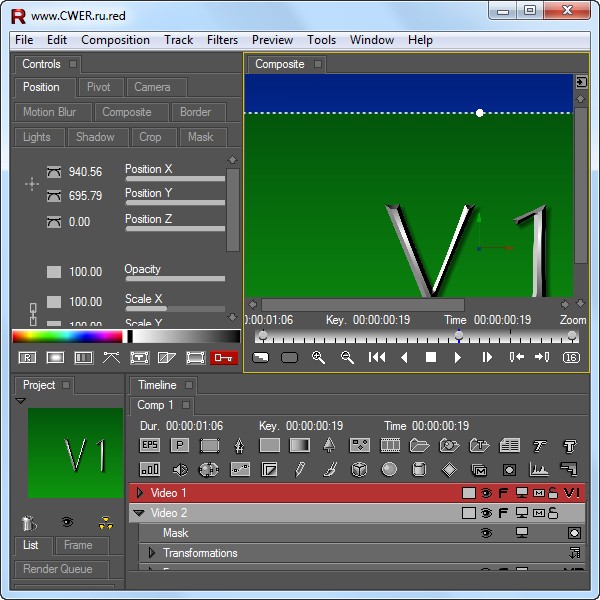Image resolution: width=600 pixels, height=600 pixels.
Task: Expand the Transformations group
Action: point(152,553)
